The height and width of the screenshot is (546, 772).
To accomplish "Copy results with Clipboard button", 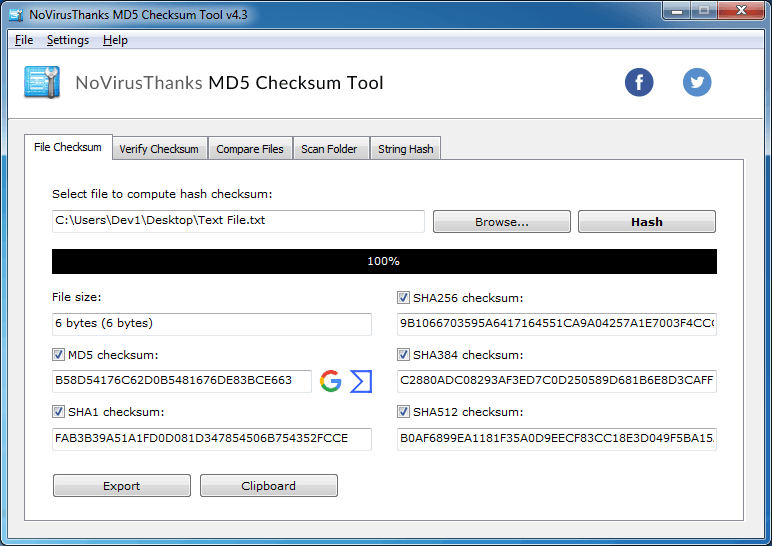I will coord(269,486).
